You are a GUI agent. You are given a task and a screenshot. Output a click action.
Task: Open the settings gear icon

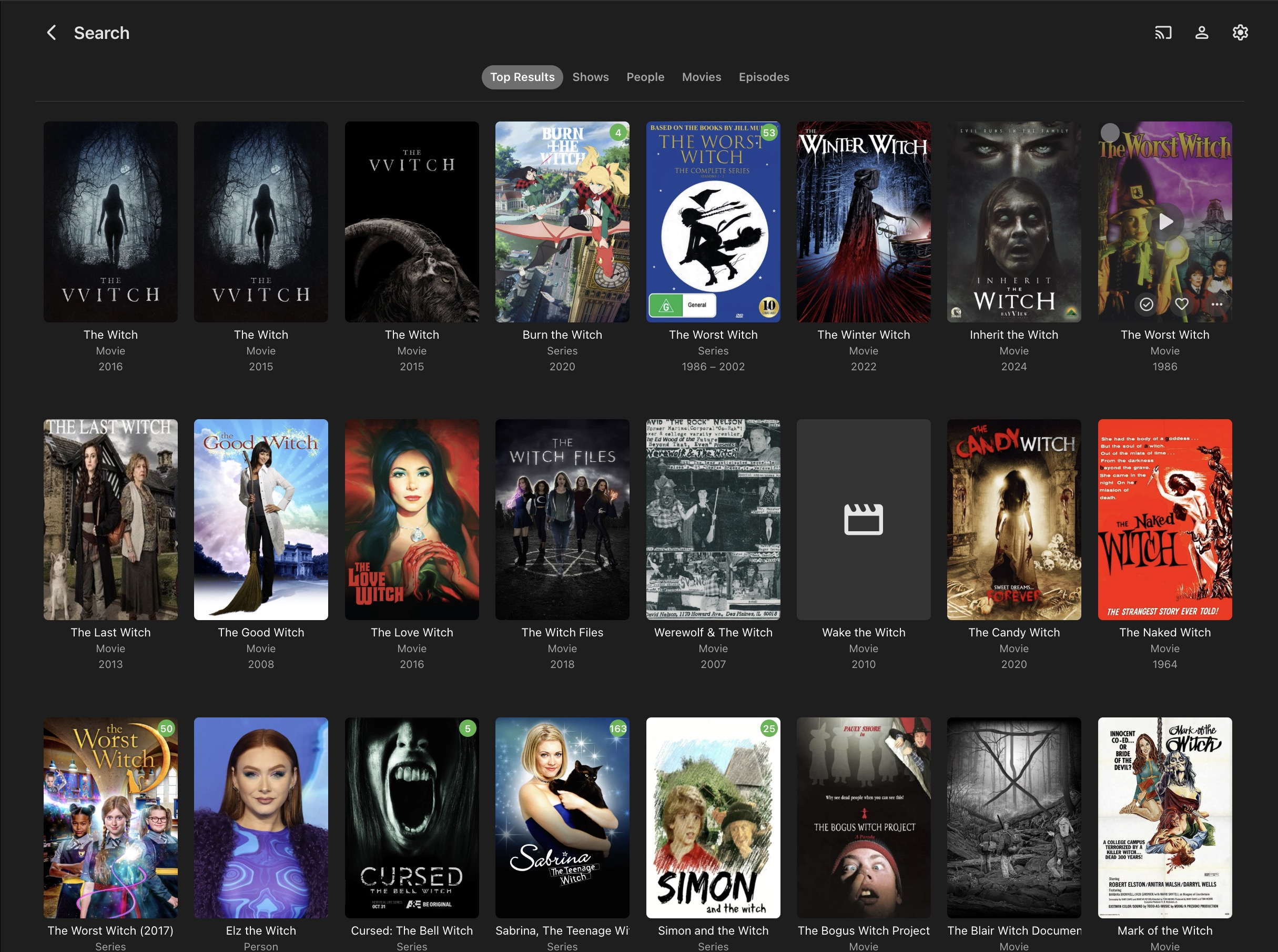pos(1240,33)
